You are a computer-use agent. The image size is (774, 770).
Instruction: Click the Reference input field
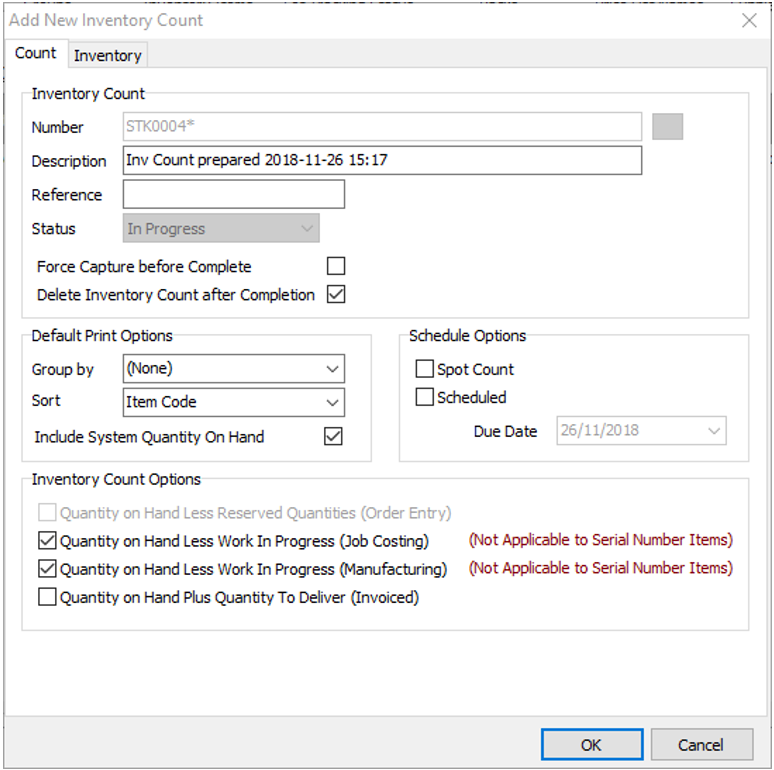point(233,195)
